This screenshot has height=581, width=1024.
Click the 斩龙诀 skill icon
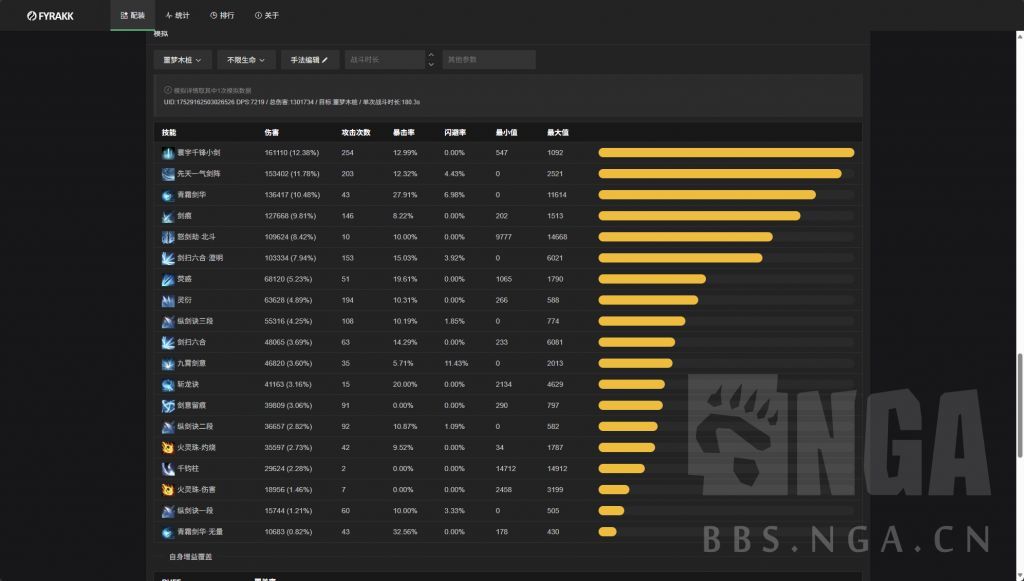click(x=168, y=384)
